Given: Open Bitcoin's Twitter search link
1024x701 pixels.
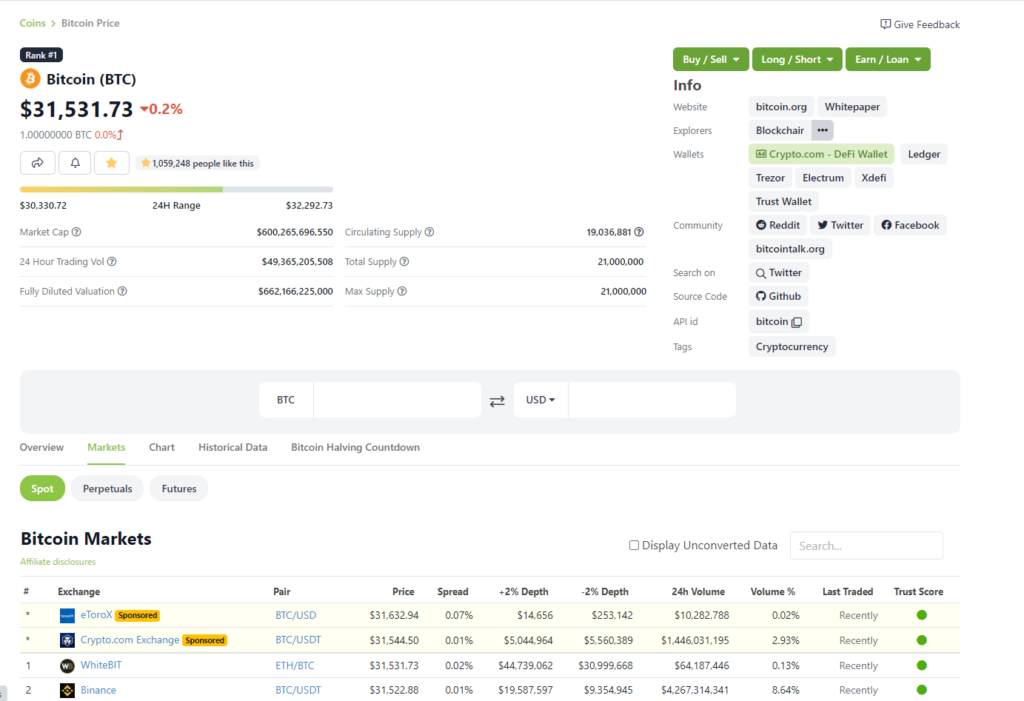Looking at the screenshot, I should (778, 272).
